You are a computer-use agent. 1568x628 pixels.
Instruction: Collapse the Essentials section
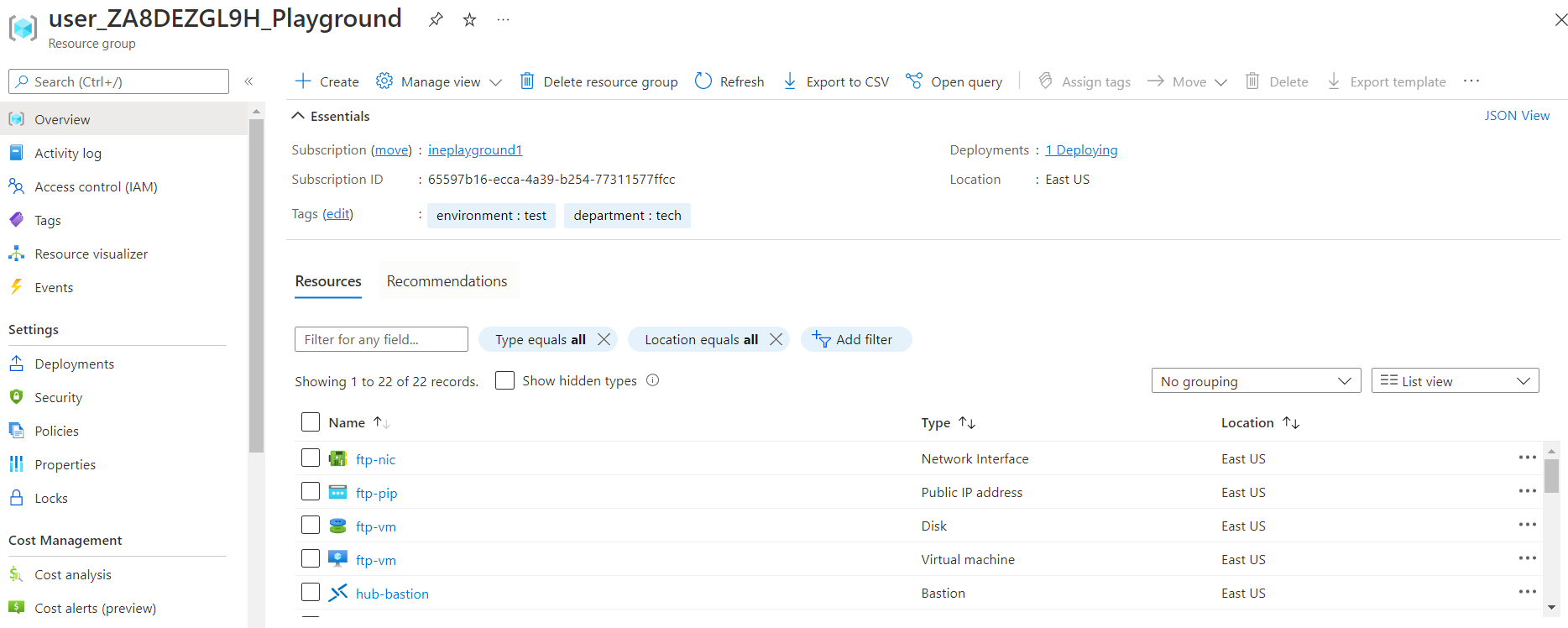tap(298, 116)
